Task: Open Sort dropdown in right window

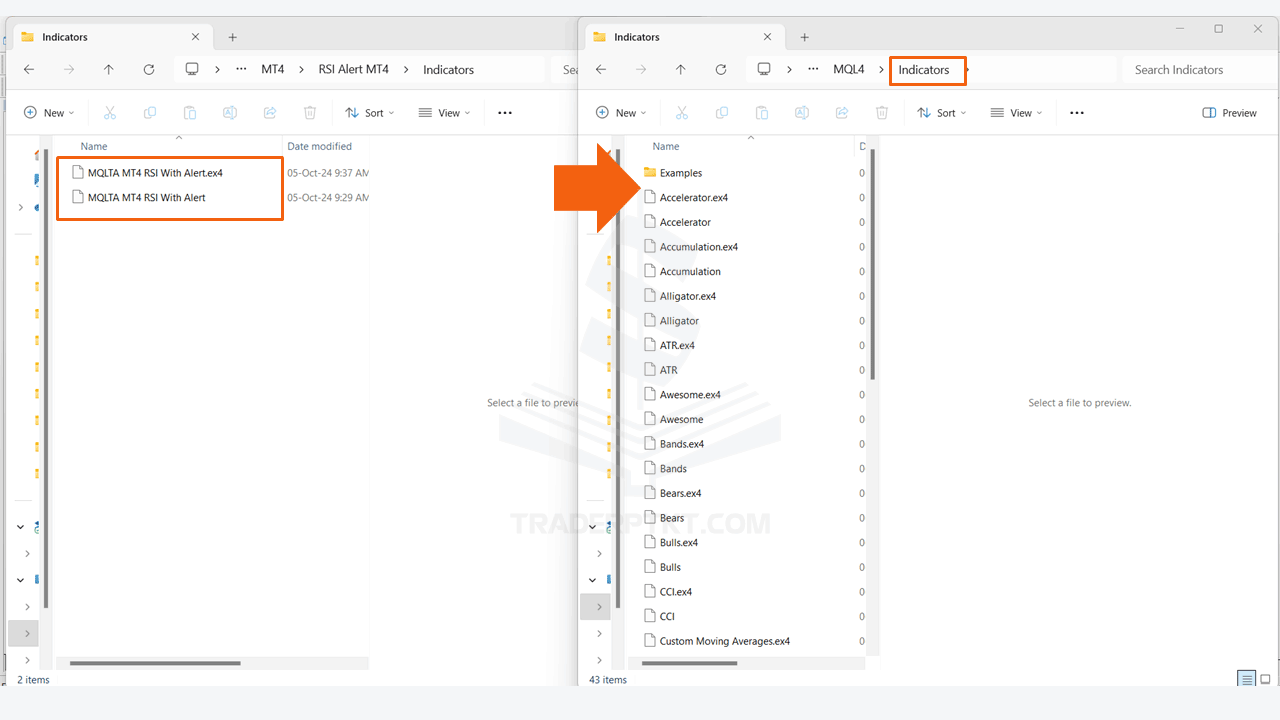Action: click(x=941, y=113)
